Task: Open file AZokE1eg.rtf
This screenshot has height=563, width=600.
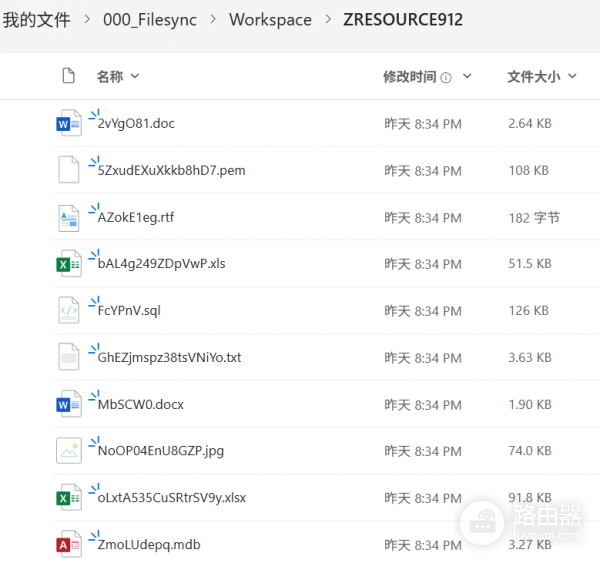Action: tap(135, 217)
